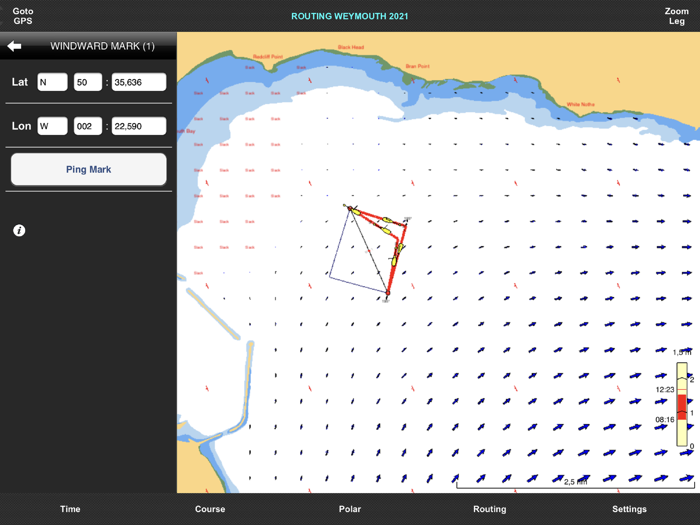Click the info icon in left panel

[19, 231]
